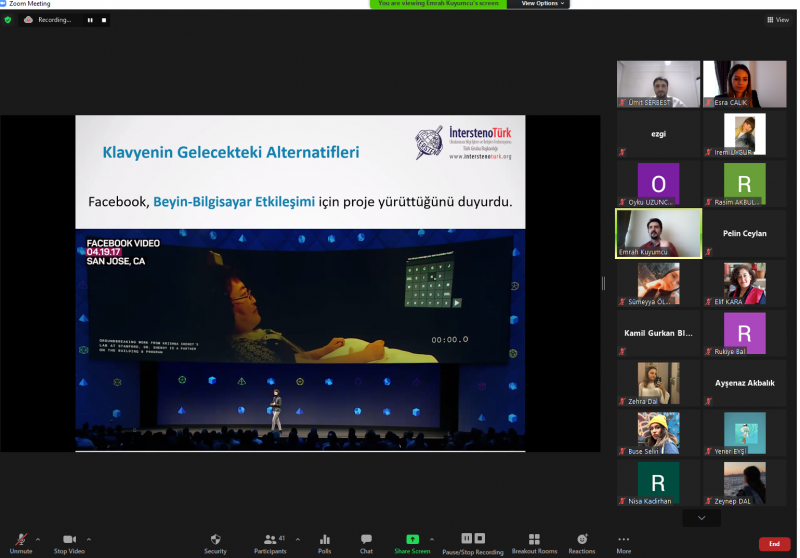Click the muted mic icon on Kamil Gurkan's tile
Viewport: 800px width, 558px height.
(622, 351)
